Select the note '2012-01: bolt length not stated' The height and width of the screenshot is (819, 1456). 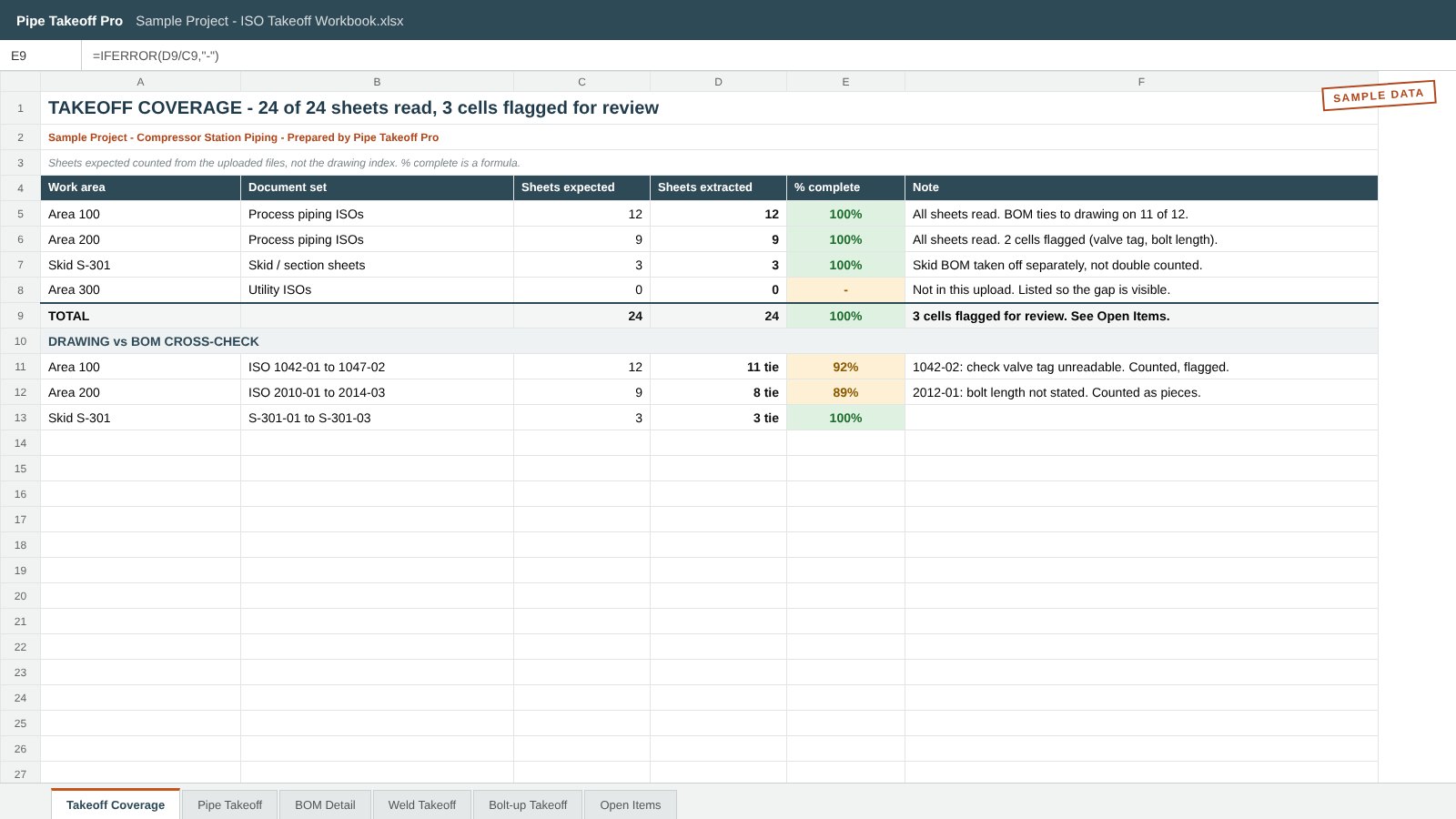point(1141,392)
